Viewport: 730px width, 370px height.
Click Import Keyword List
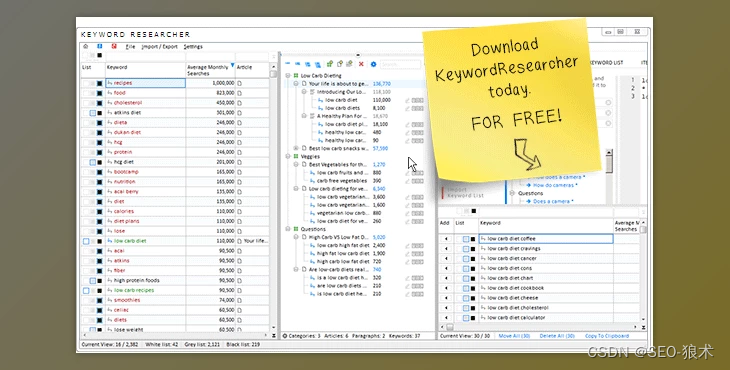pos(466,193)
